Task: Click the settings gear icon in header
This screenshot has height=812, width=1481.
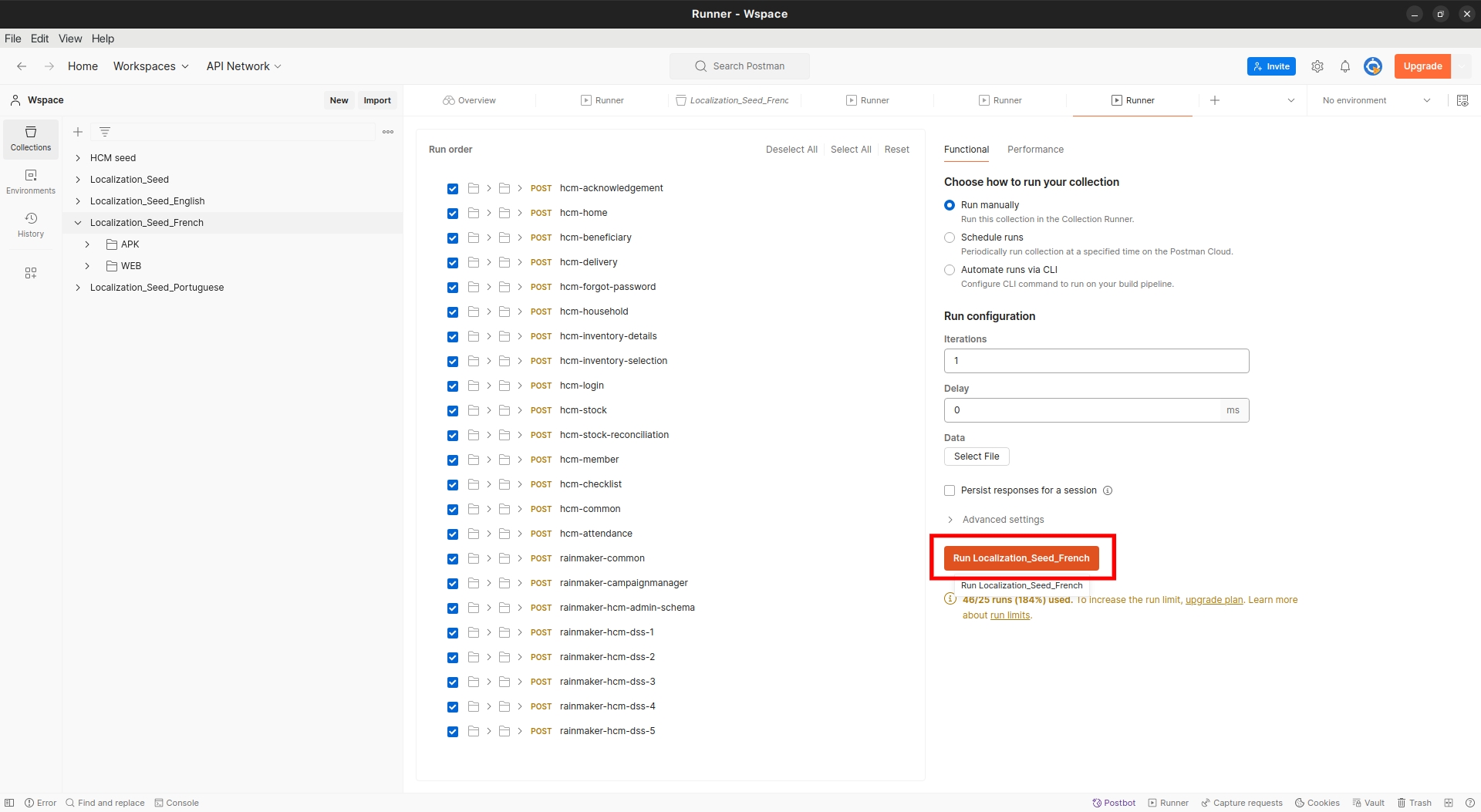Action: point(1317,66)
